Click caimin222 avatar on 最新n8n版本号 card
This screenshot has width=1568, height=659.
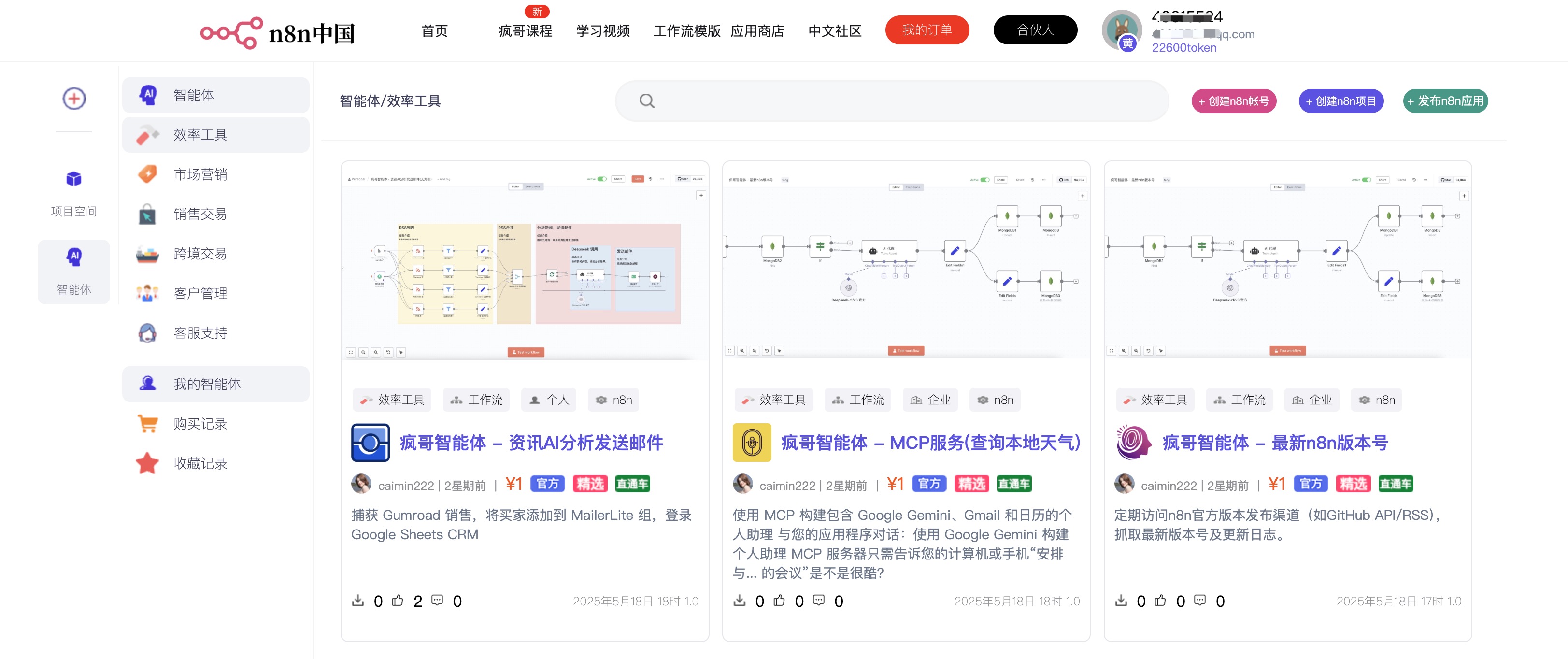[1124, 484]
